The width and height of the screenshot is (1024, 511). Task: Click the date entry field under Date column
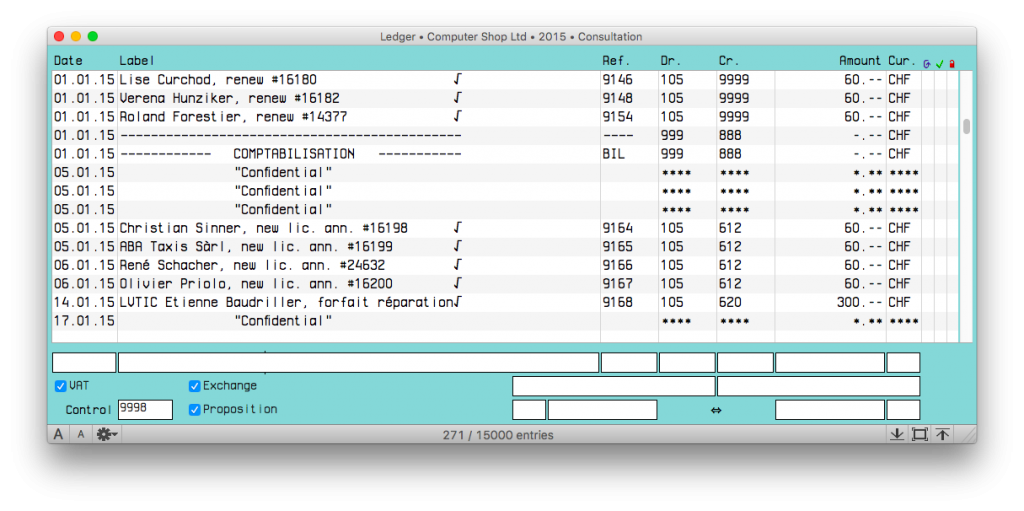click(x=84, y=363)
